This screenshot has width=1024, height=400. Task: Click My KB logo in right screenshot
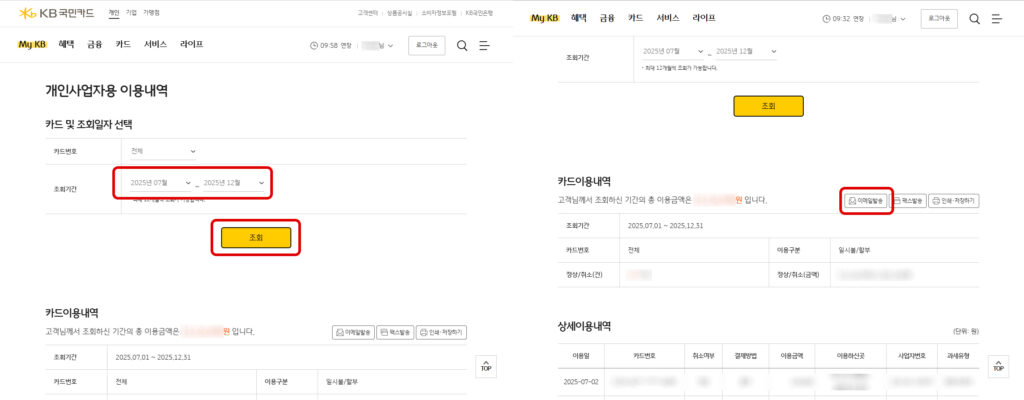[544, 18]
